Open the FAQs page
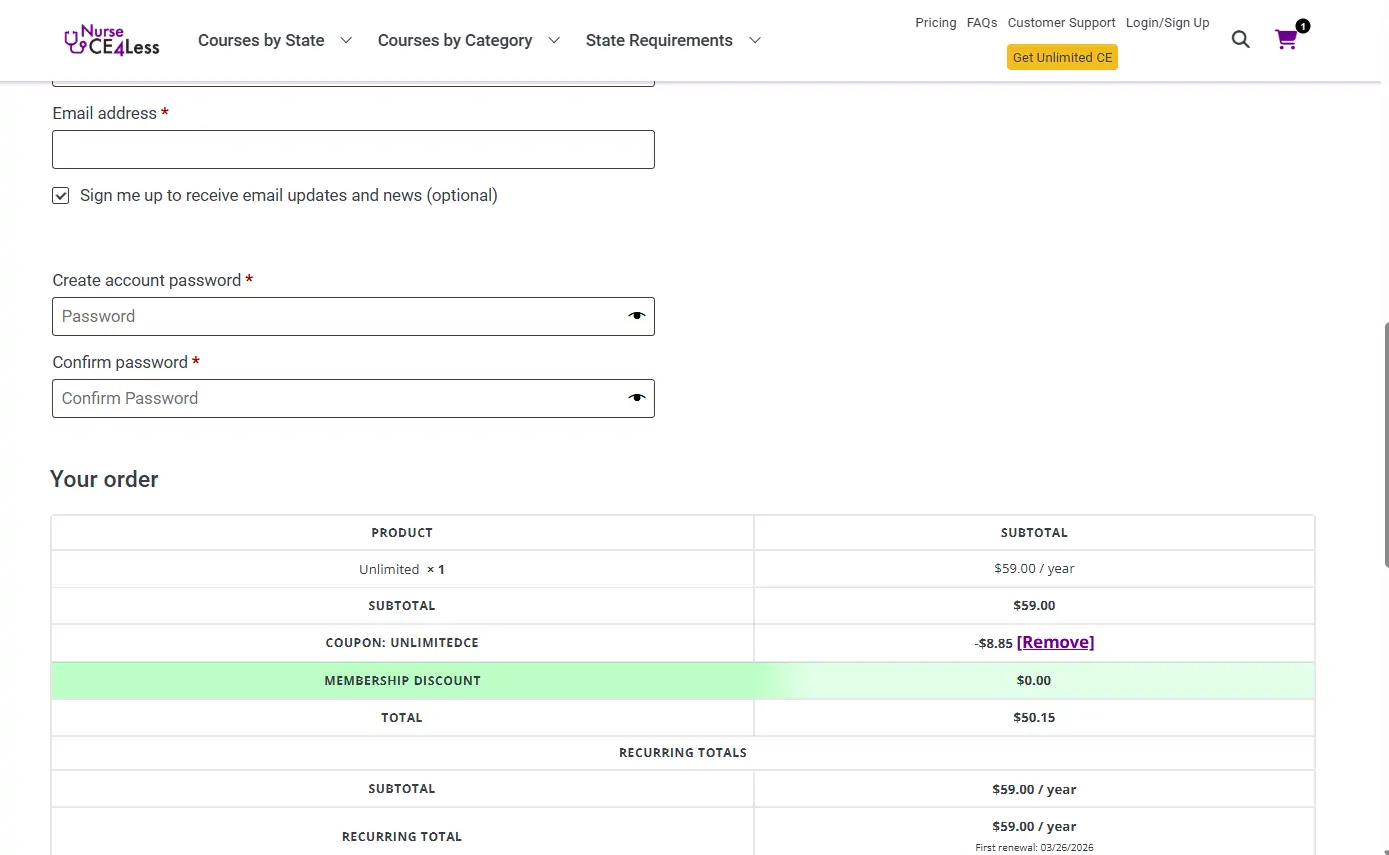Viewport: 1389px width, 855px height. coord(981,23)
